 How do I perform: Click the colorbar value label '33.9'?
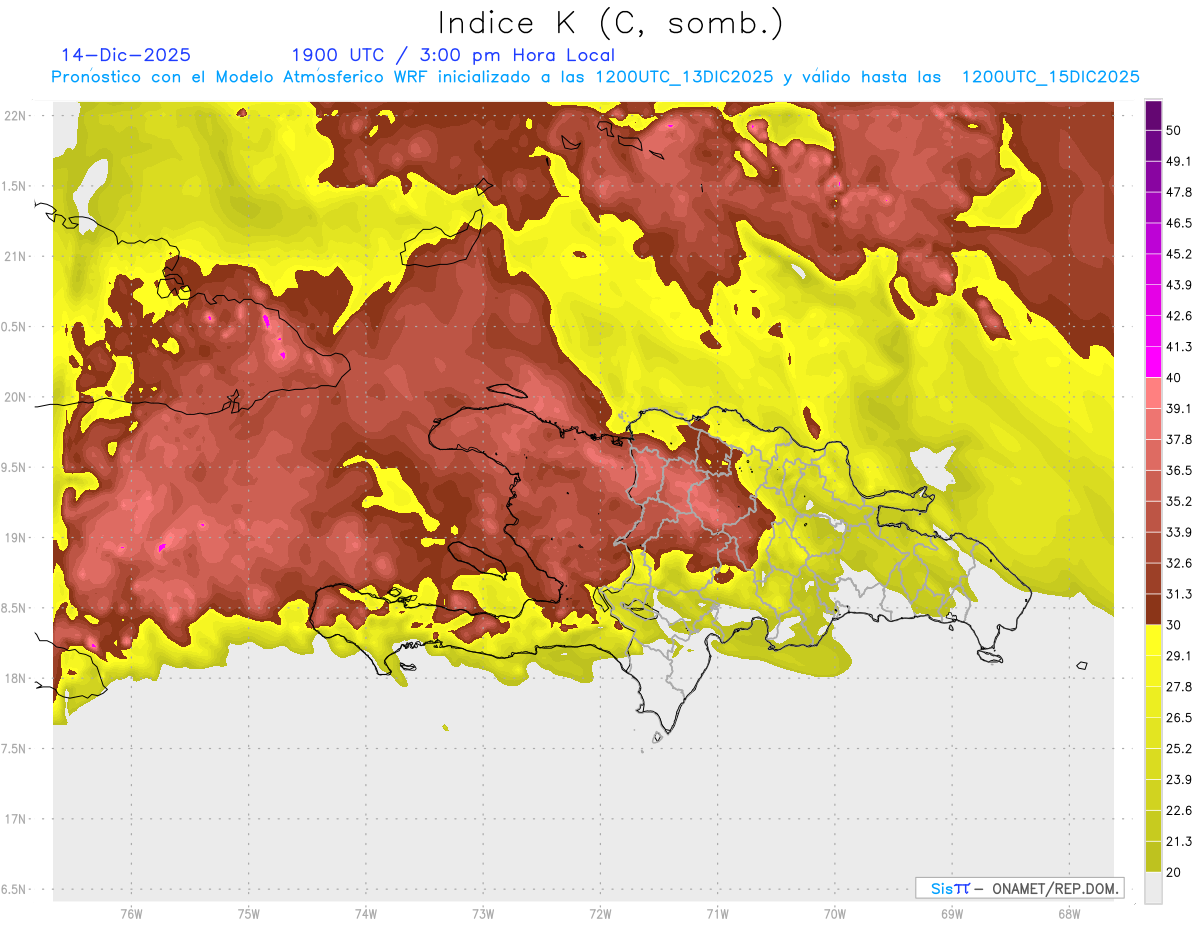pyautogui.click(x=1179, y=532)
